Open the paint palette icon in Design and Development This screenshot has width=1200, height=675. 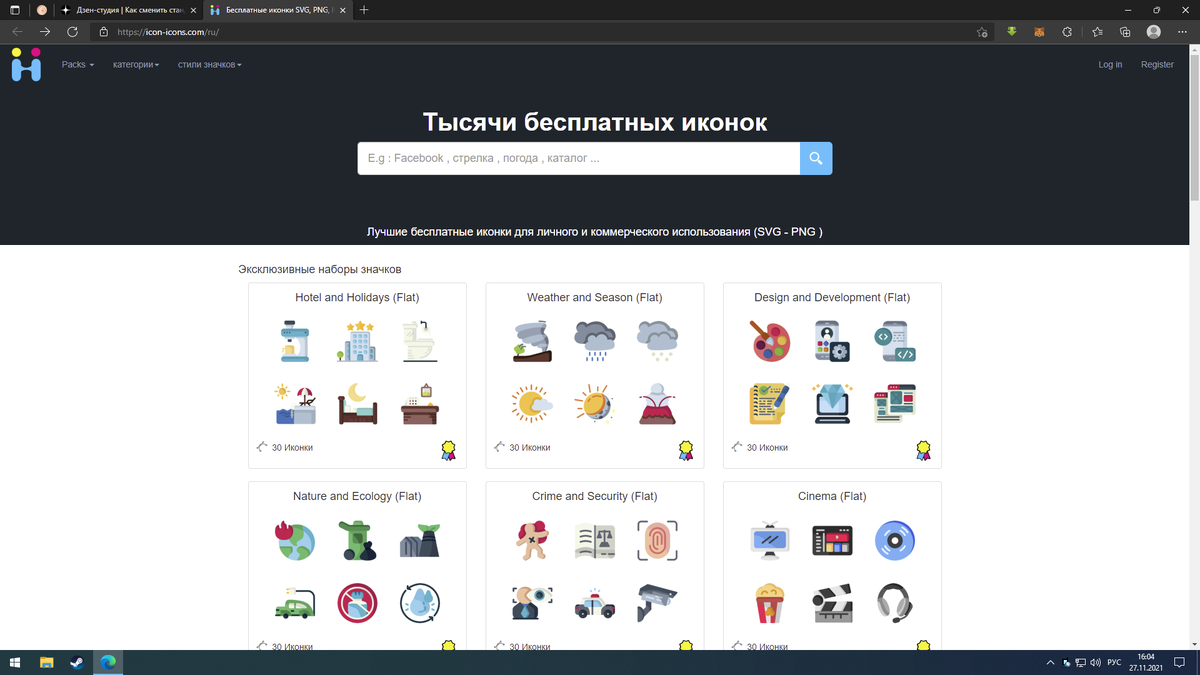point(768,340)
